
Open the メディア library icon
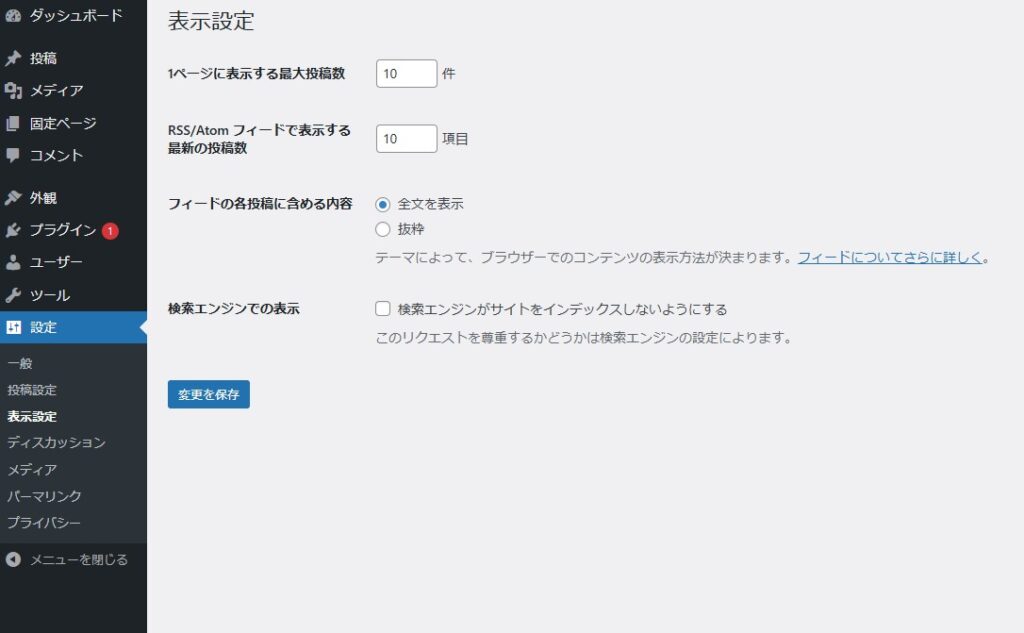(x=13, y=91)
